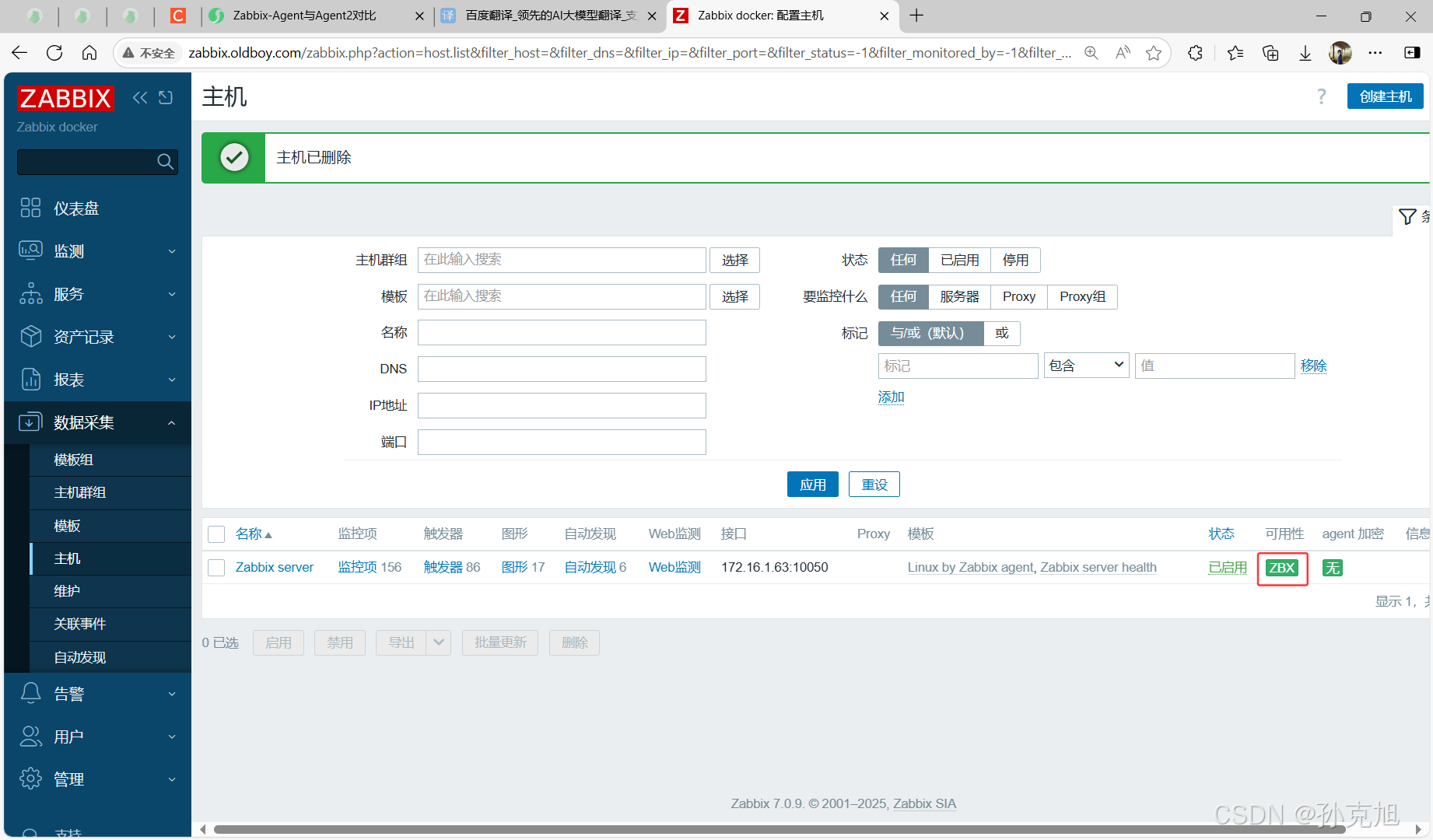The height and width of the screenshot is (840, 1433).
Task: Go back with the browser back arrow
Action: tap(19, 53)
